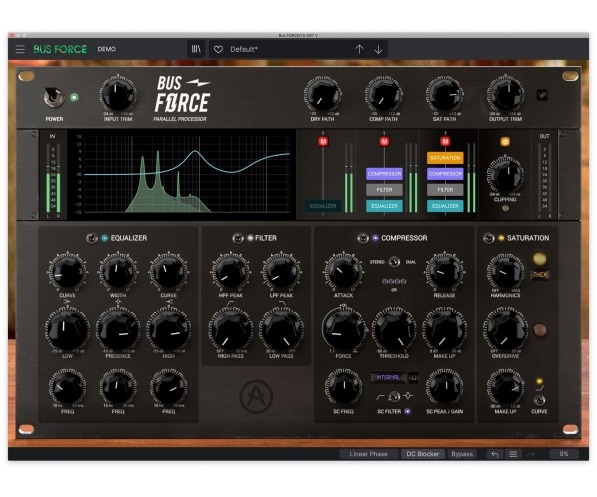Screen dimensions: 597x497
Task: Mute the Dry Path channel
Action: tap(323, 142)
